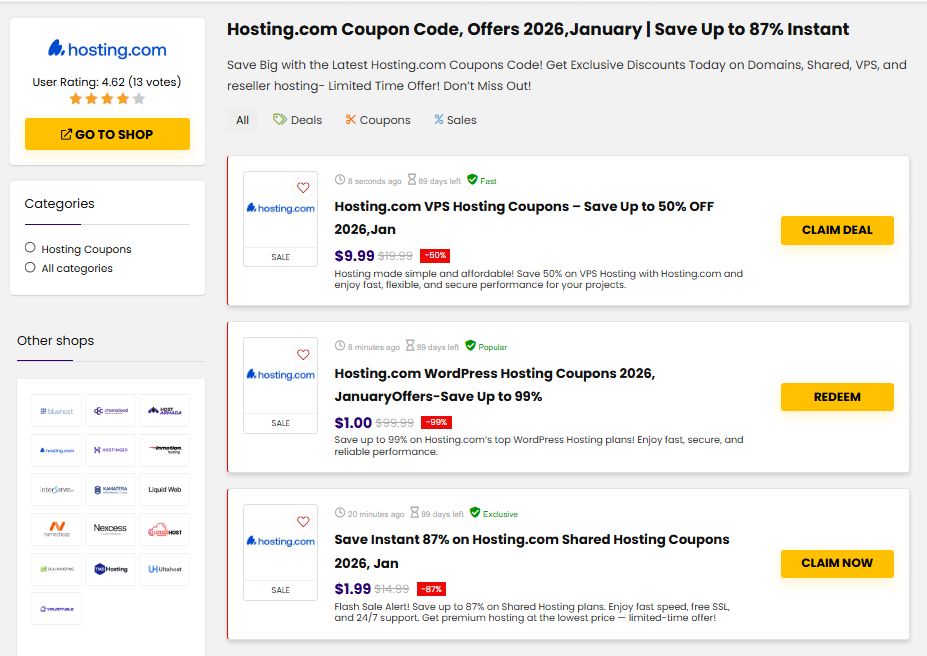This screenshot has height=656, width=927.
Task: Save the Shared Hosting coupon with heart icon
Action: pos(303,521)
